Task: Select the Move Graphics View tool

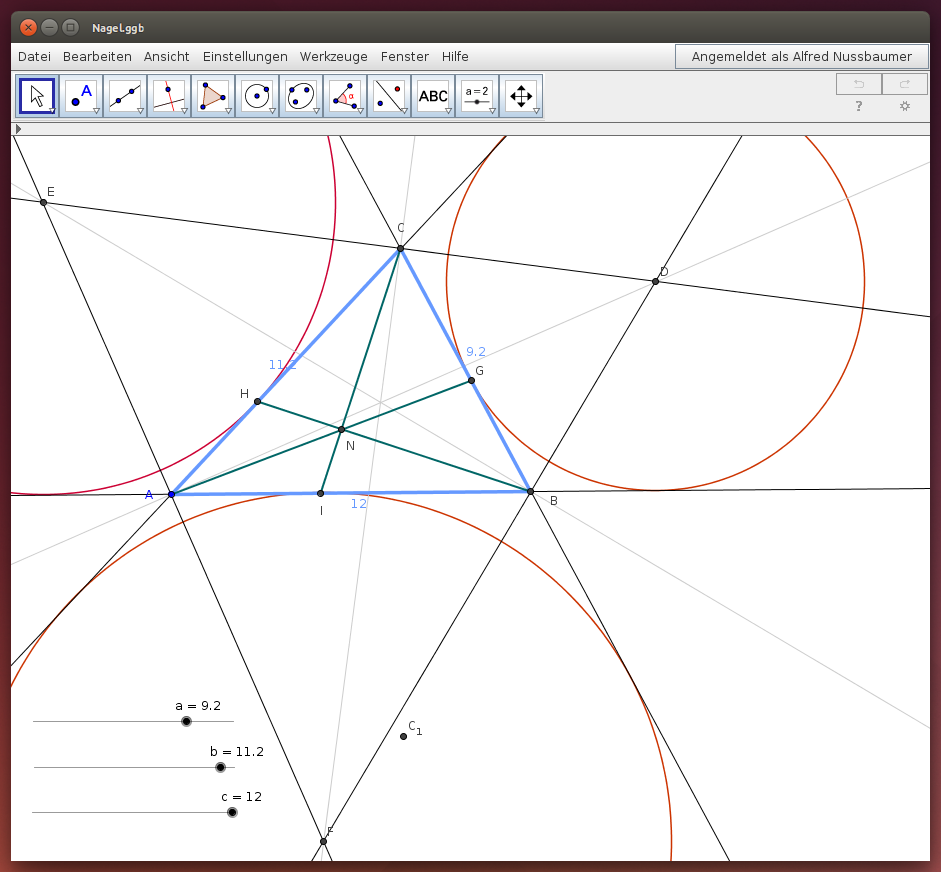Action: tap(521, 96)
